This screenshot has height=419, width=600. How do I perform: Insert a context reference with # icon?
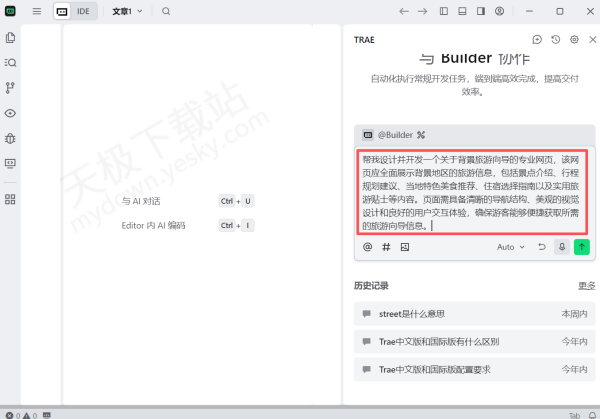coord(386,246)
